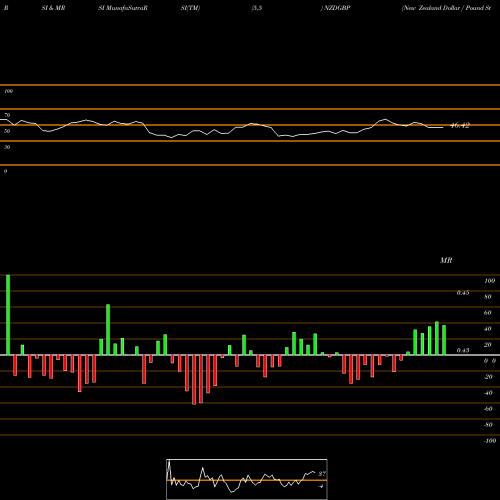Image resolution: width=500 pixels, height=500 pixels.
Task: Click the '(5,5' parameter text in header
Action: click(257, 8)
